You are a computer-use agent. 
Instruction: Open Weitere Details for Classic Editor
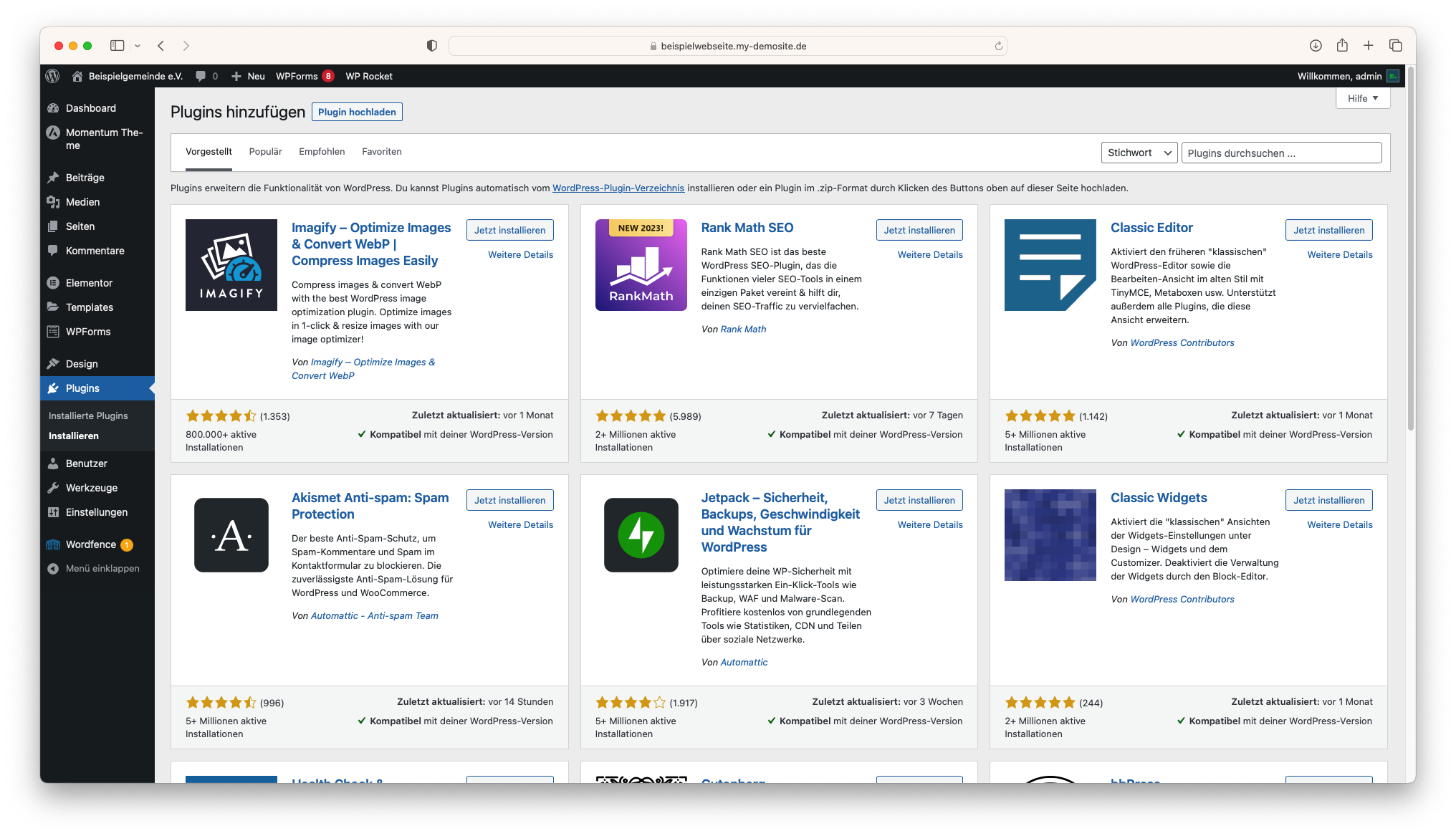click(x=1340, y=254)
